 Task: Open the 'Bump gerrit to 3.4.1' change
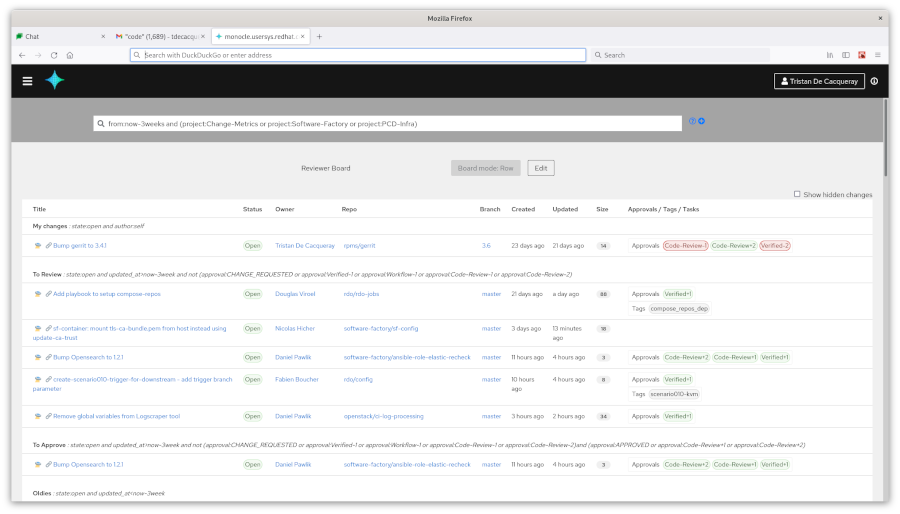point(80,246)
